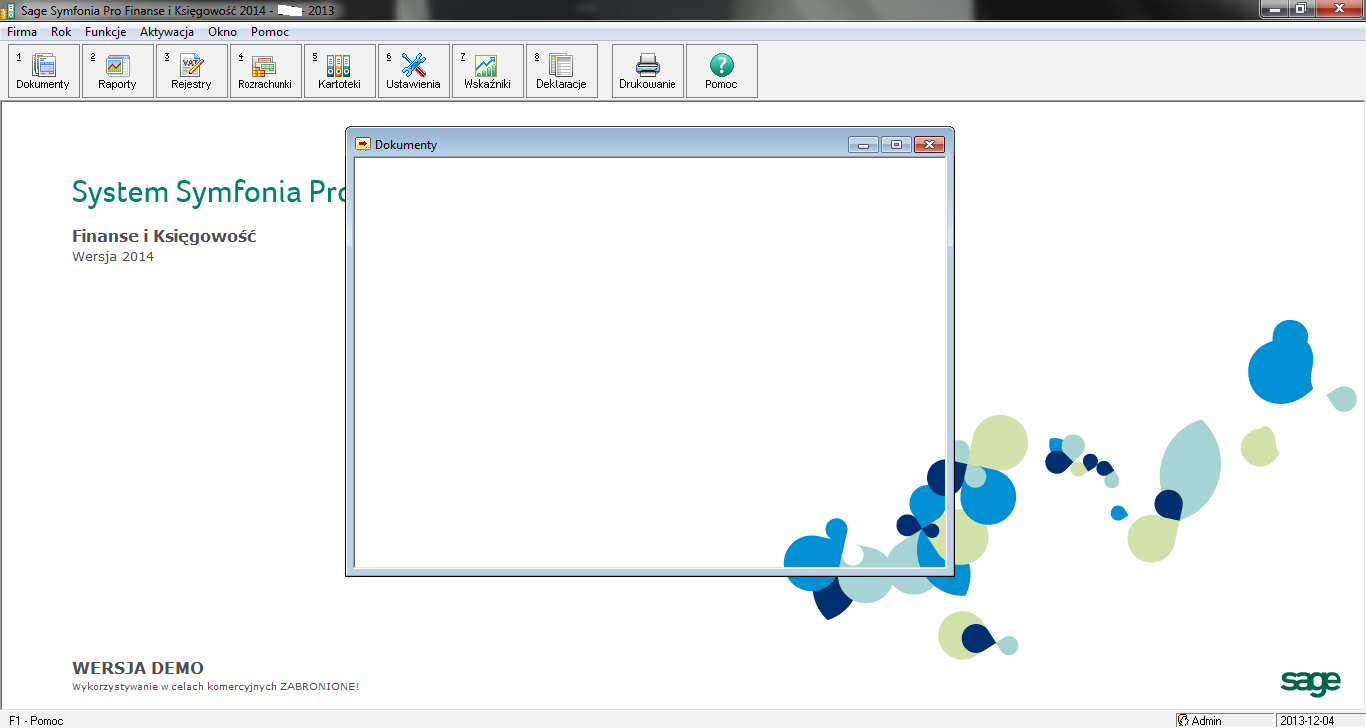The width and height of the screenshot is (1366, 728).
Task: Click the application icon in title bar
Action: click(x=6, y=11)
